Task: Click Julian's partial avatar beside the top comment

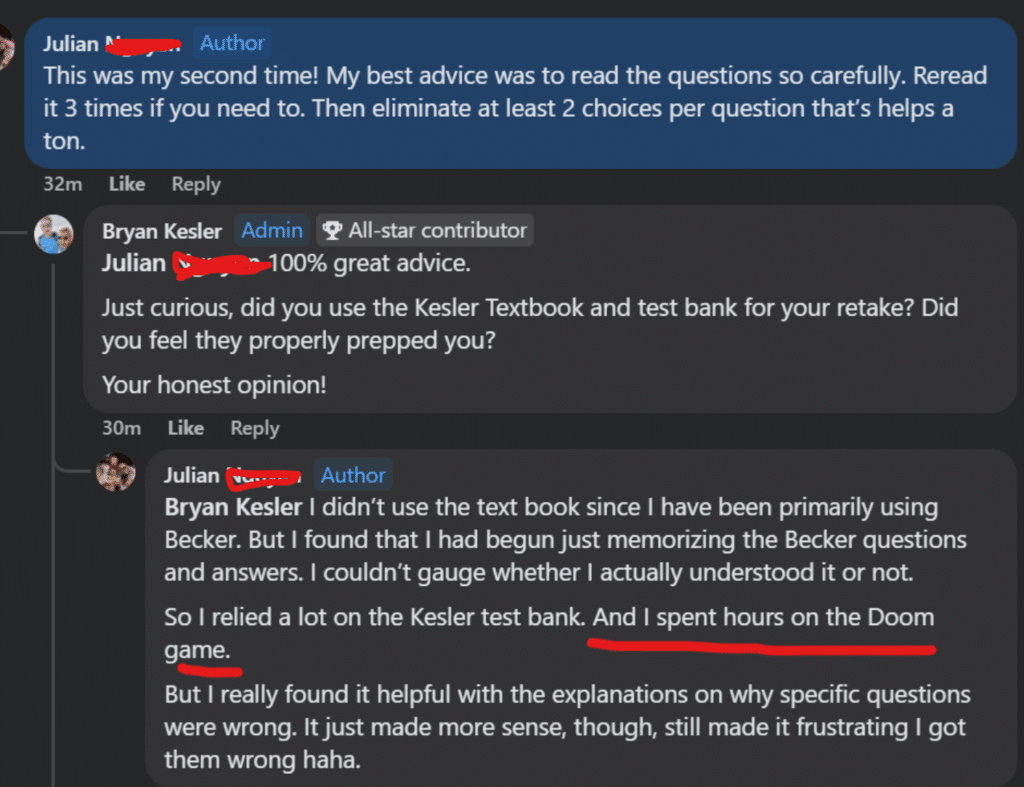Action: point(6,47)
